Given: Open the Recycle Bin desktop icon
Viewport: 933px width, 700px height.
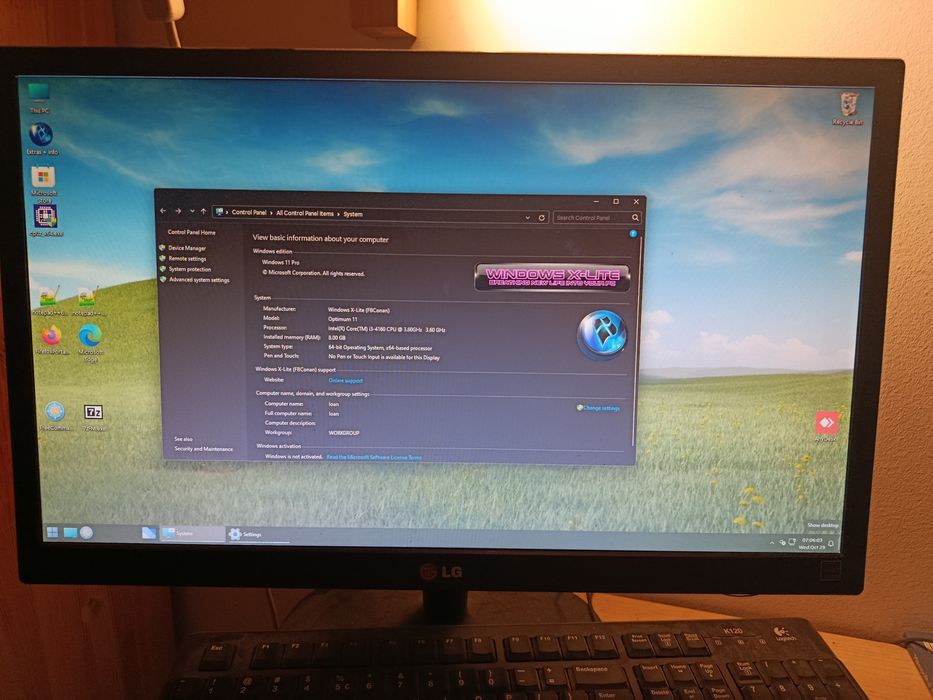Looking at the screenshot, I should pos(848,108).
